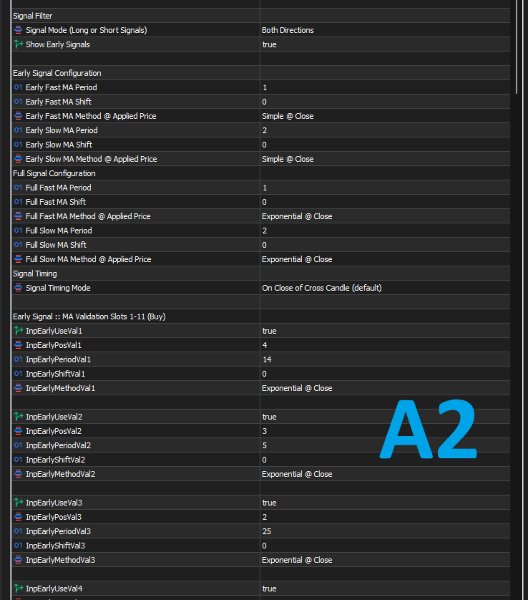This screenshot has height=600, width=528.
Task: Click the Signal Timing Mode enum icon
Action: [18, 288]
